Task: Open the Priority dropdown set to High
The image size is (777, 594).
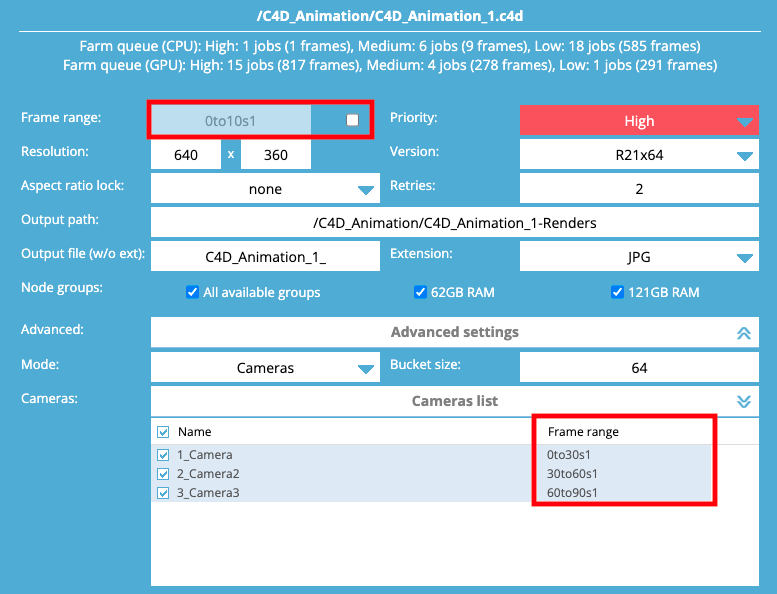Action: point(639,120)
